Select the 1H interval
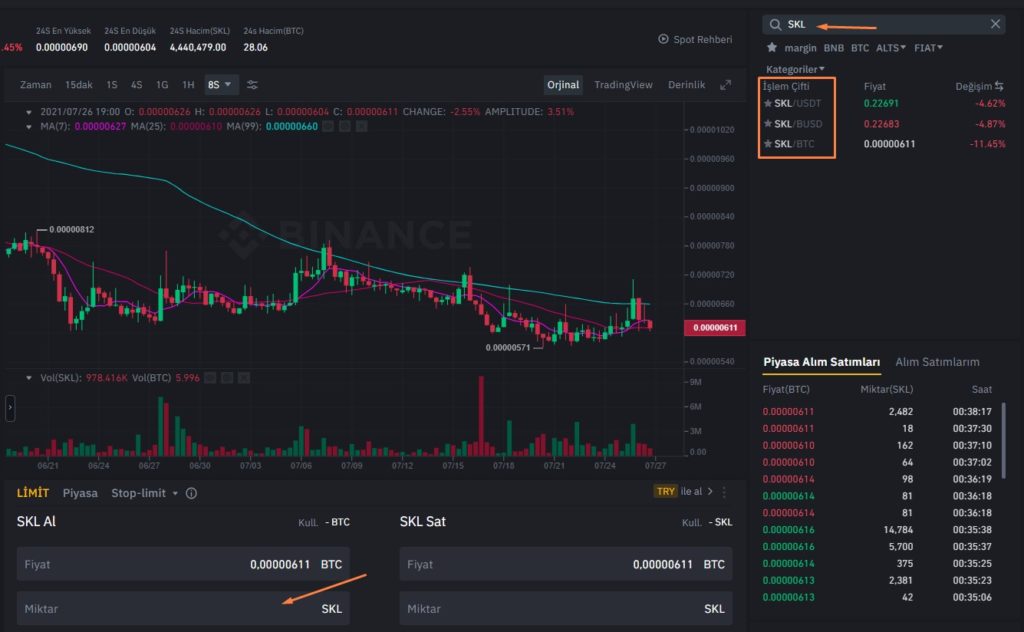 (188, 85)
